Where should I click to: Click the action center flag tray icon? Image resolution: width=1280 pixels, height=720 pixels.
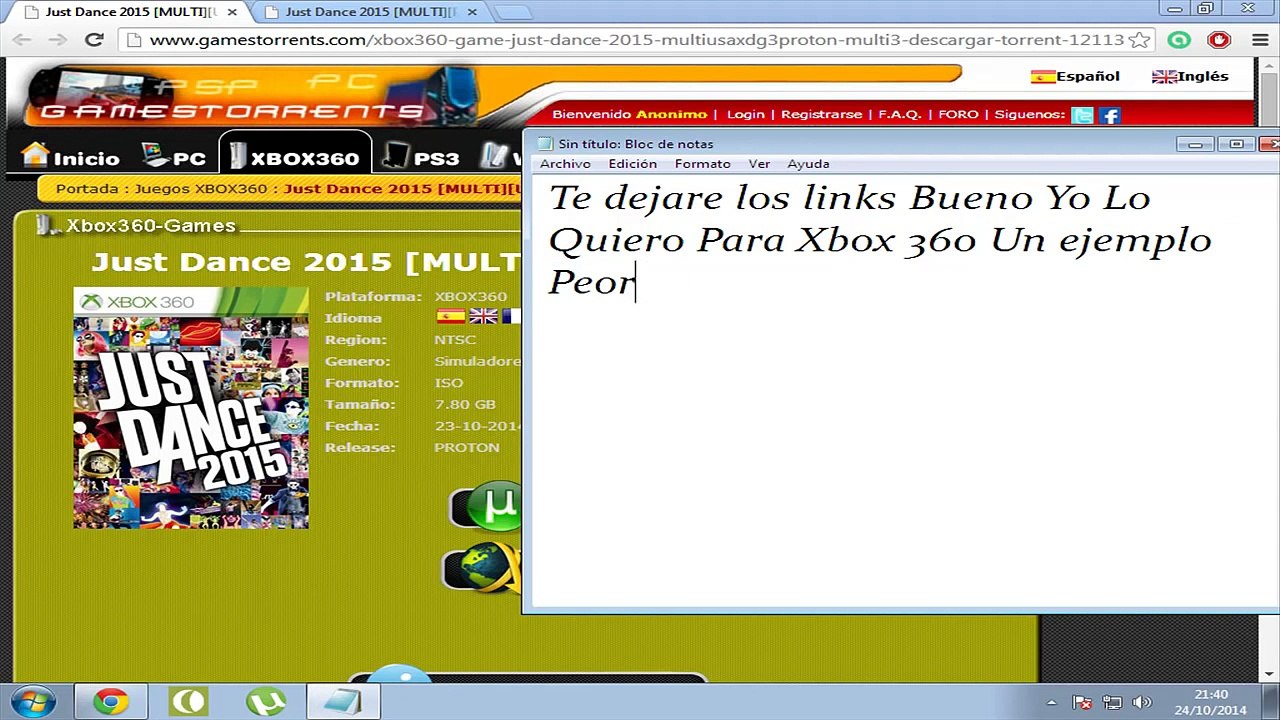[1081, 702]
